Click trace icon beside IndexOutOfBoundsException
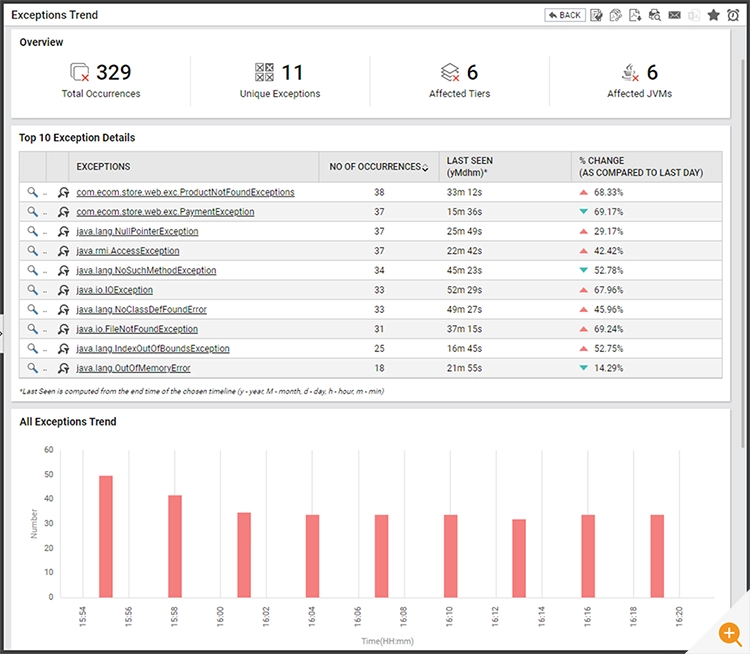Image resolution: width=750 pixels, height=654 pixels. [x=64, y=349]
